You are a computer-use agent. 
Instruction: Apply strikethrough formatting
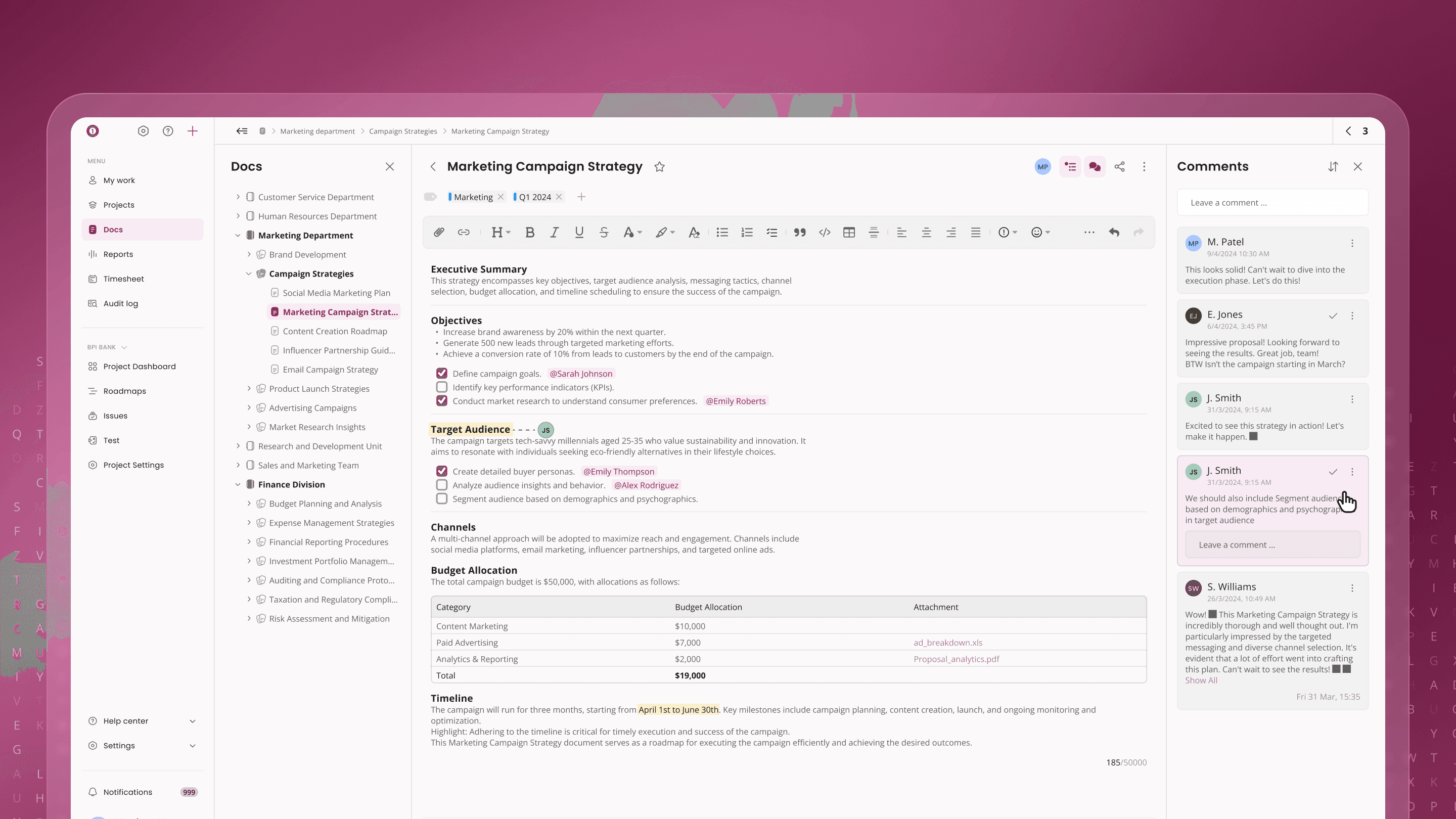(604, 233)
